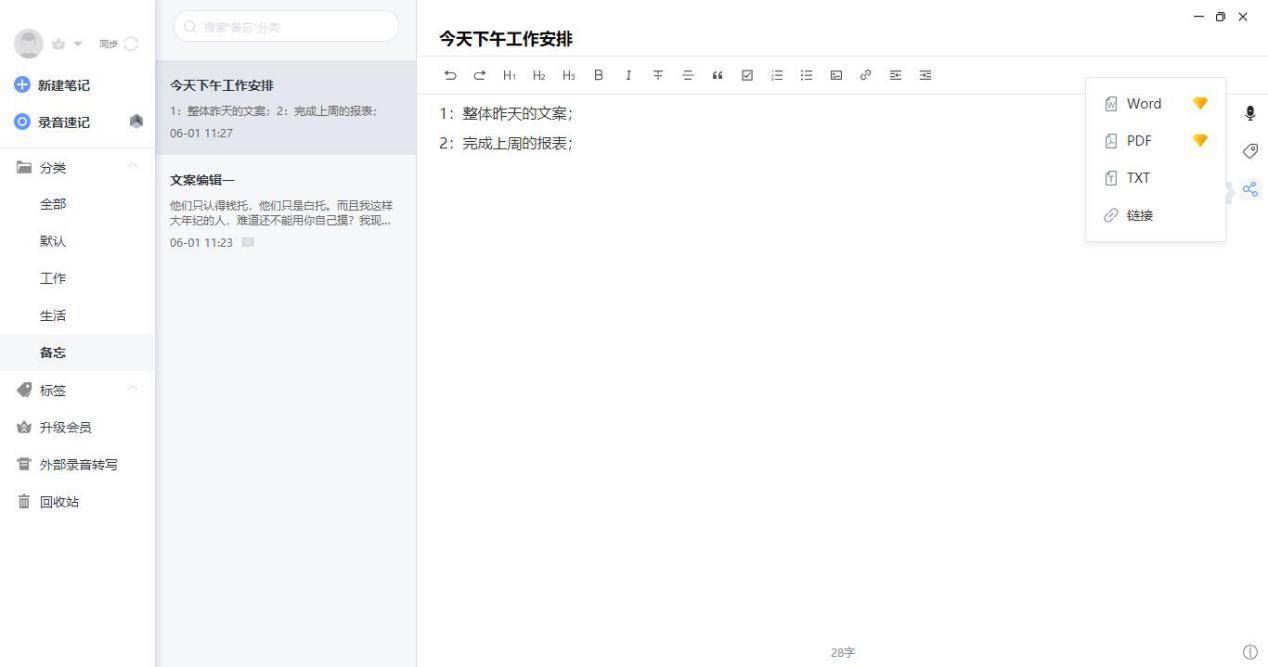Apply the H1 heading style
Screen dimensions: 1268x667
coord(509,75)
